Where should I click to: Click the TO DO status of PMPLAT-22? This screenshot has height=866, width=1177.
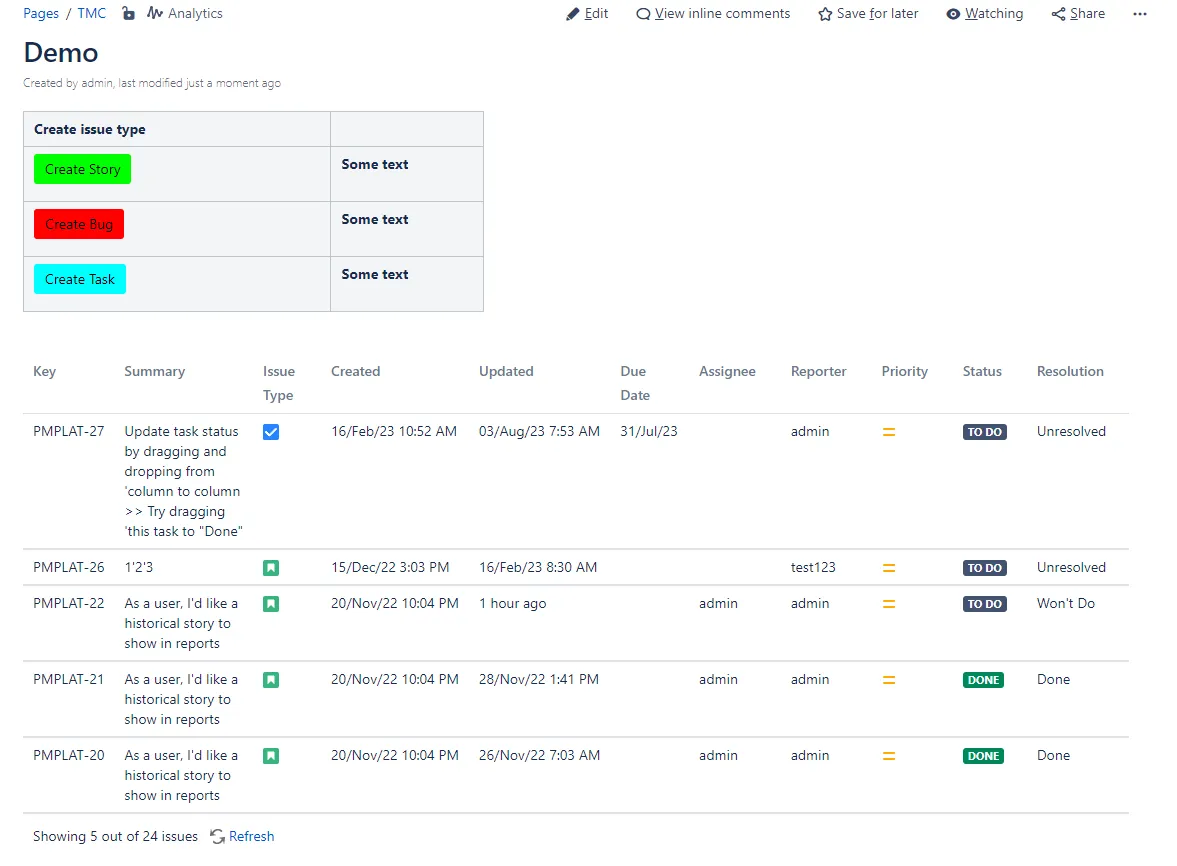(984, 604)
